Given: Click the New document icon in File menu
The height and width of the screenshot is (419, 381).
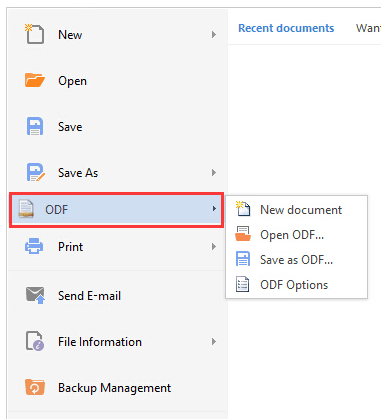Looking at the screenshot, I should point(34,34).
